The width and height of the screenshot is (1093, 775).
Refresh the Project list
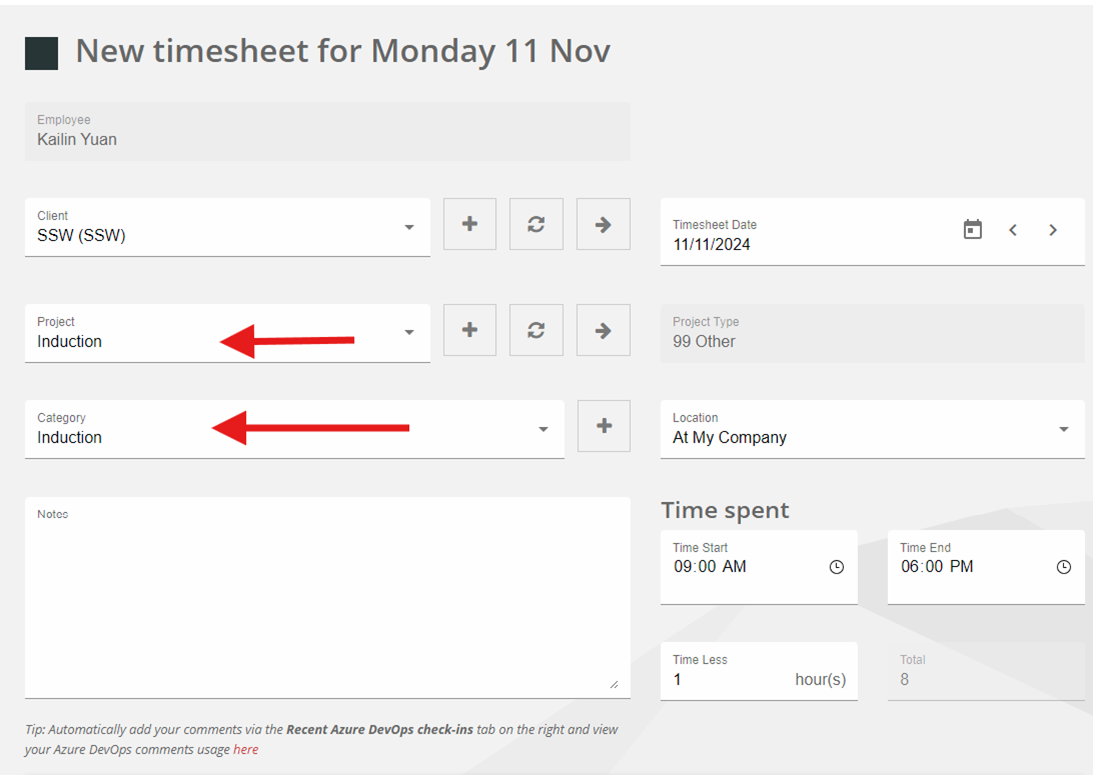pos(536,330)
